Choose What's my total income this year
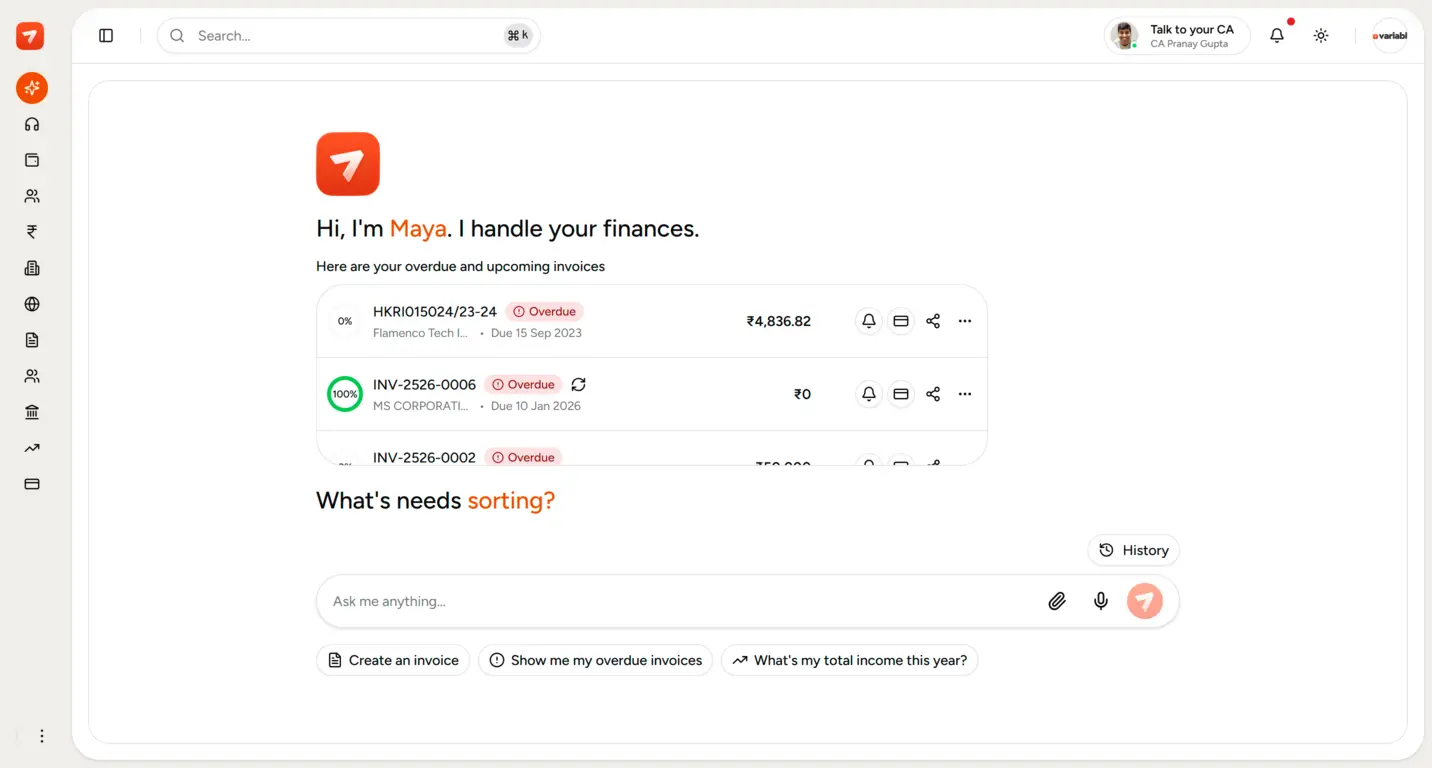The width and height of the screenshot is (1432, 768). [850, 660]
